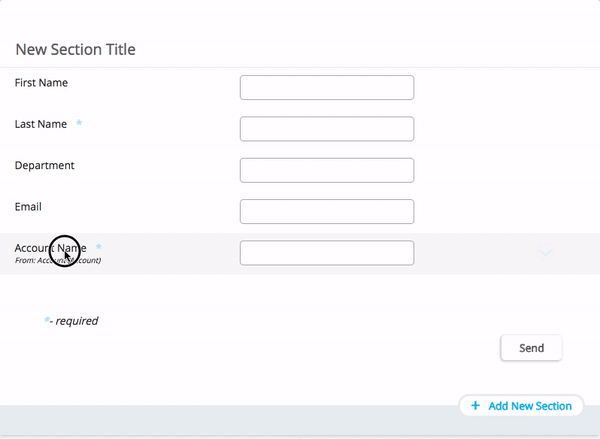Click the Email field label
Viewport: 600px width, 439px height.
point(28,206)
